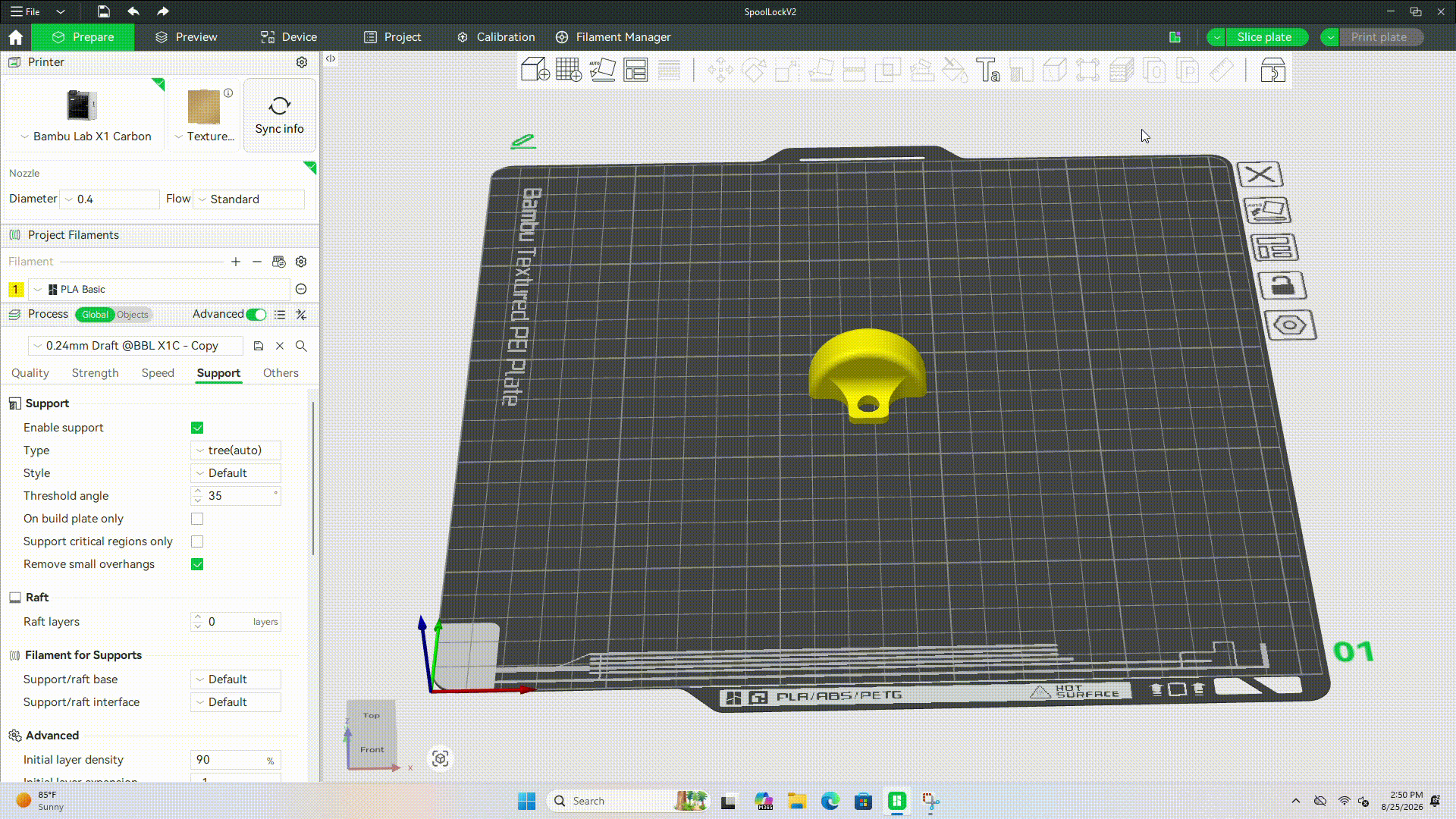
Task: Select the Cut tool icon
Action: click(855, 71)
